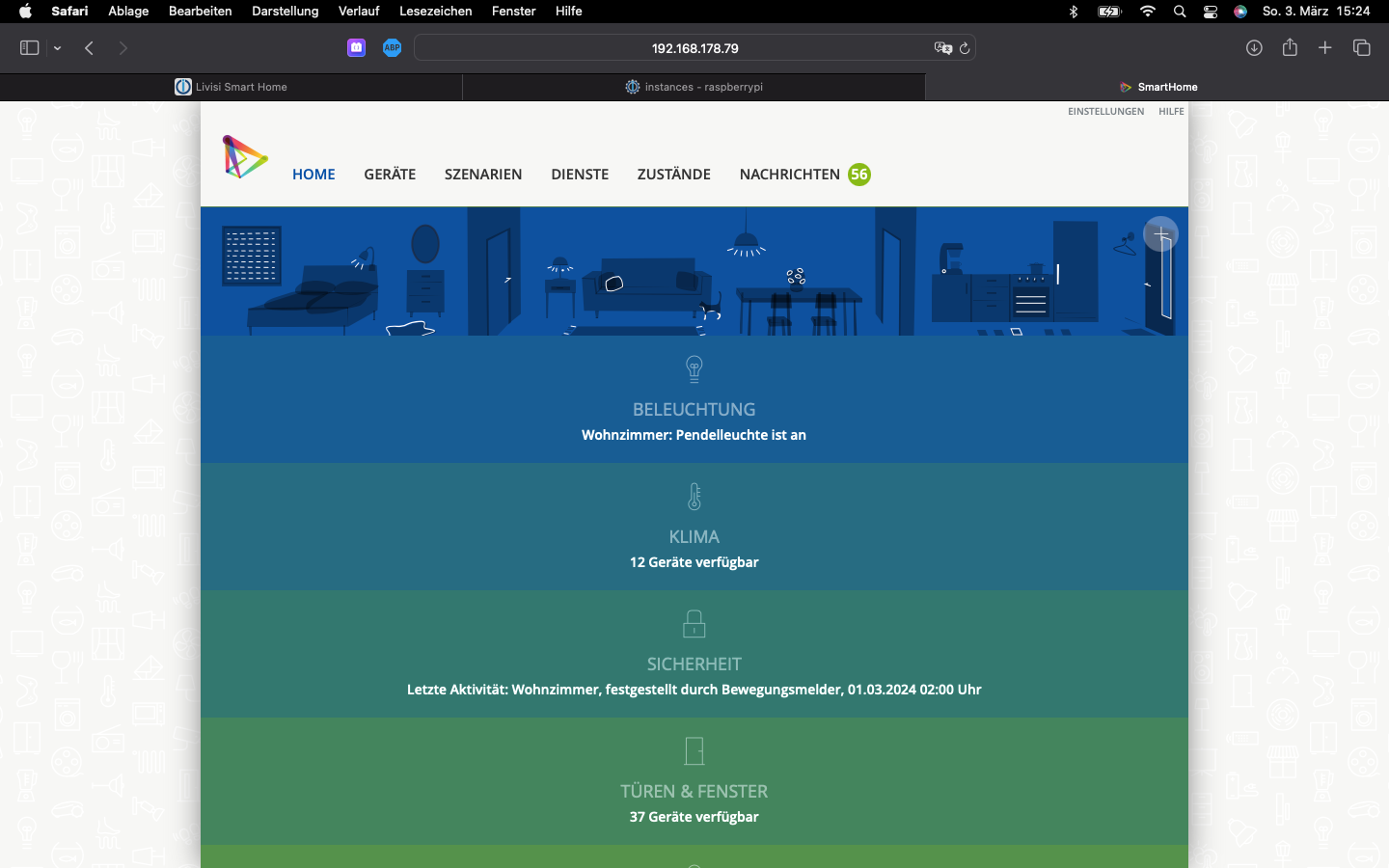Click the Klima thermometer icon
Screen dimensions: 1389x868
point(694,497)
